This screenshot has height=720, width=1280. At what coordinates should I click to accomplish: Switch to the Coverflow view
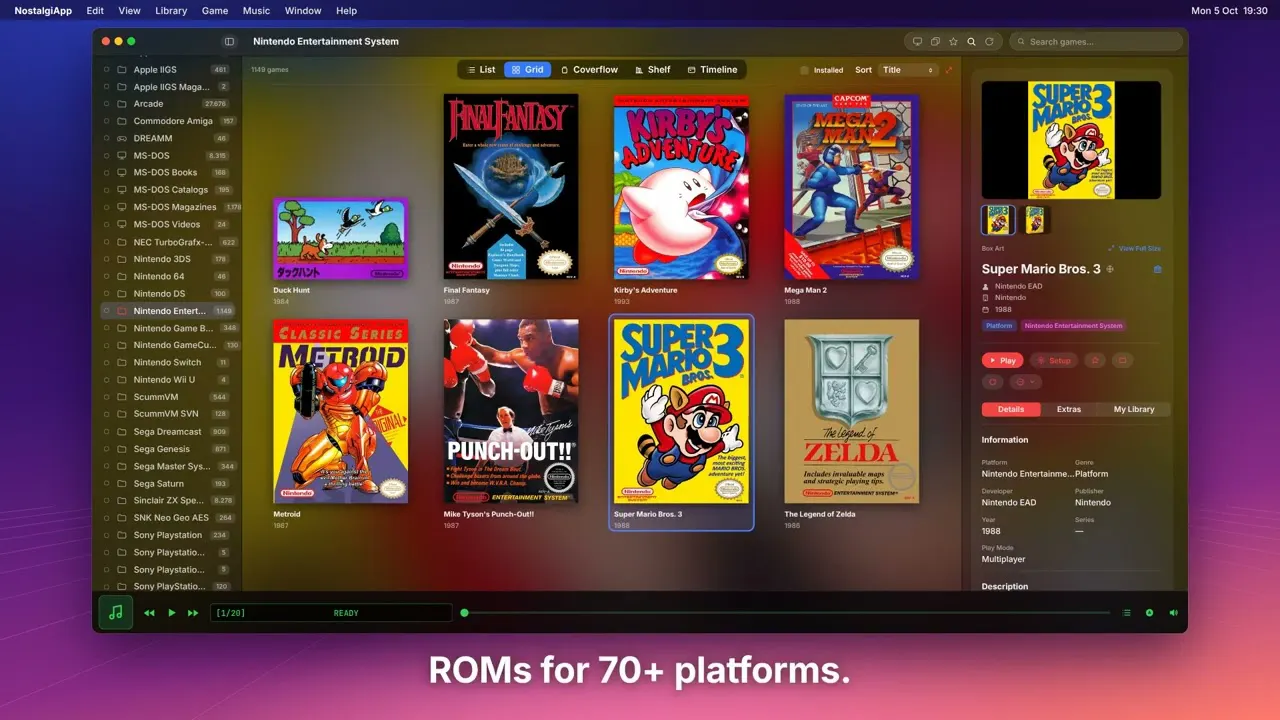click(x=589, y=70)
